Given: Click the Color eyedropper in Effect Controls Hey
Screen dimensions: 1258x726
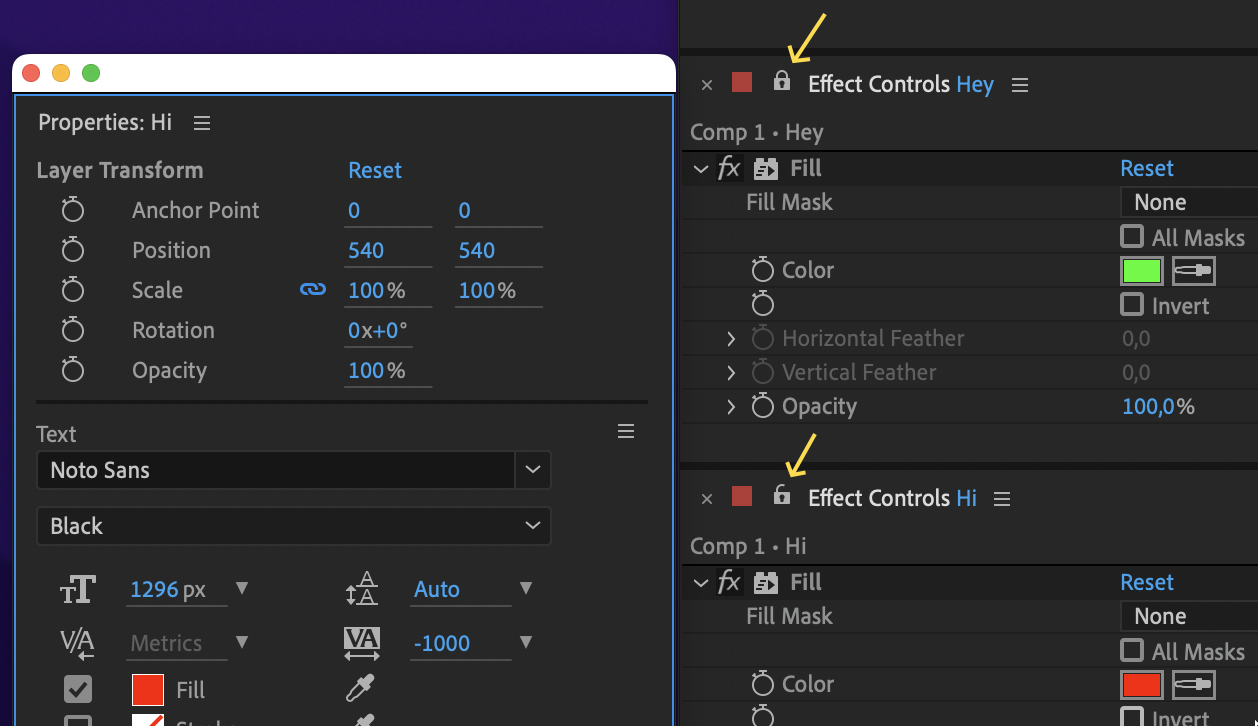Looking at the screenshot, I should [1193, 270].
